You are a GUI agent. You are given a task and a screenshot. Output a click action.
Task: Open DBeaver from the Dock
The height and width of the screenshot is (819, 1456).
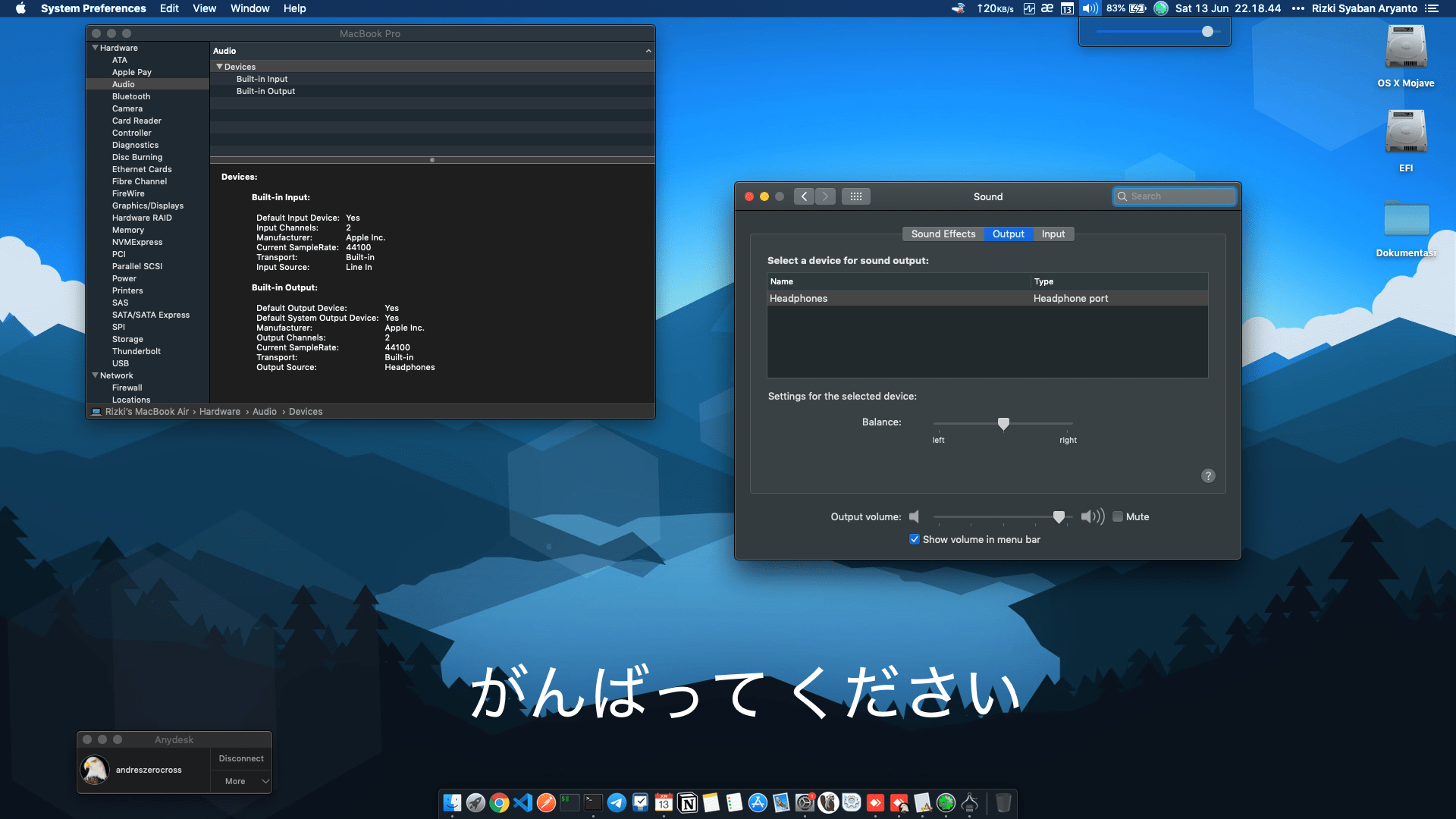(x=829, y=802)
